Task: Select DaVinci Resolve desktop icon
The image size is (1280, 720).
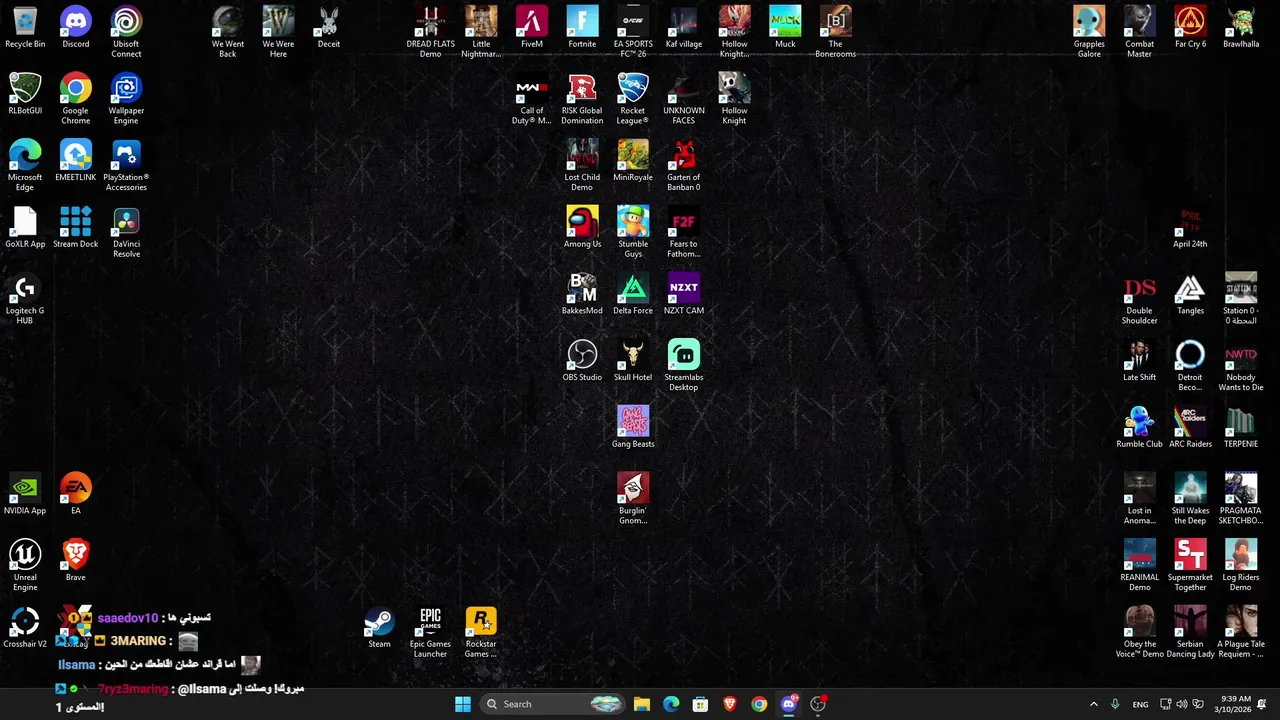Action: 126,232
